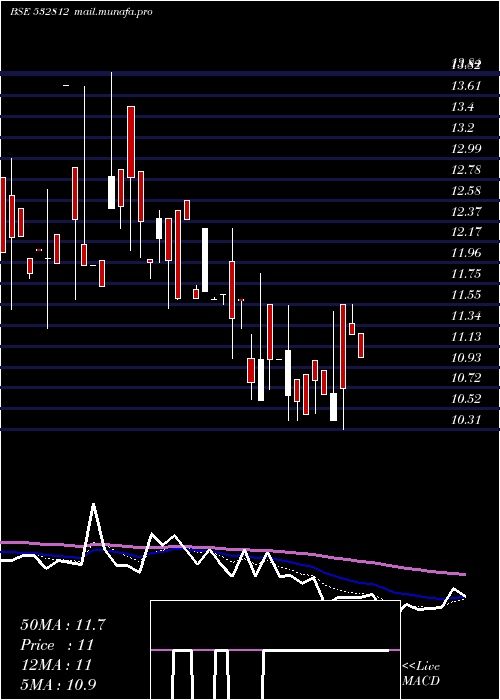Click the sharp peak of the white indicator line

click(93, 504)
